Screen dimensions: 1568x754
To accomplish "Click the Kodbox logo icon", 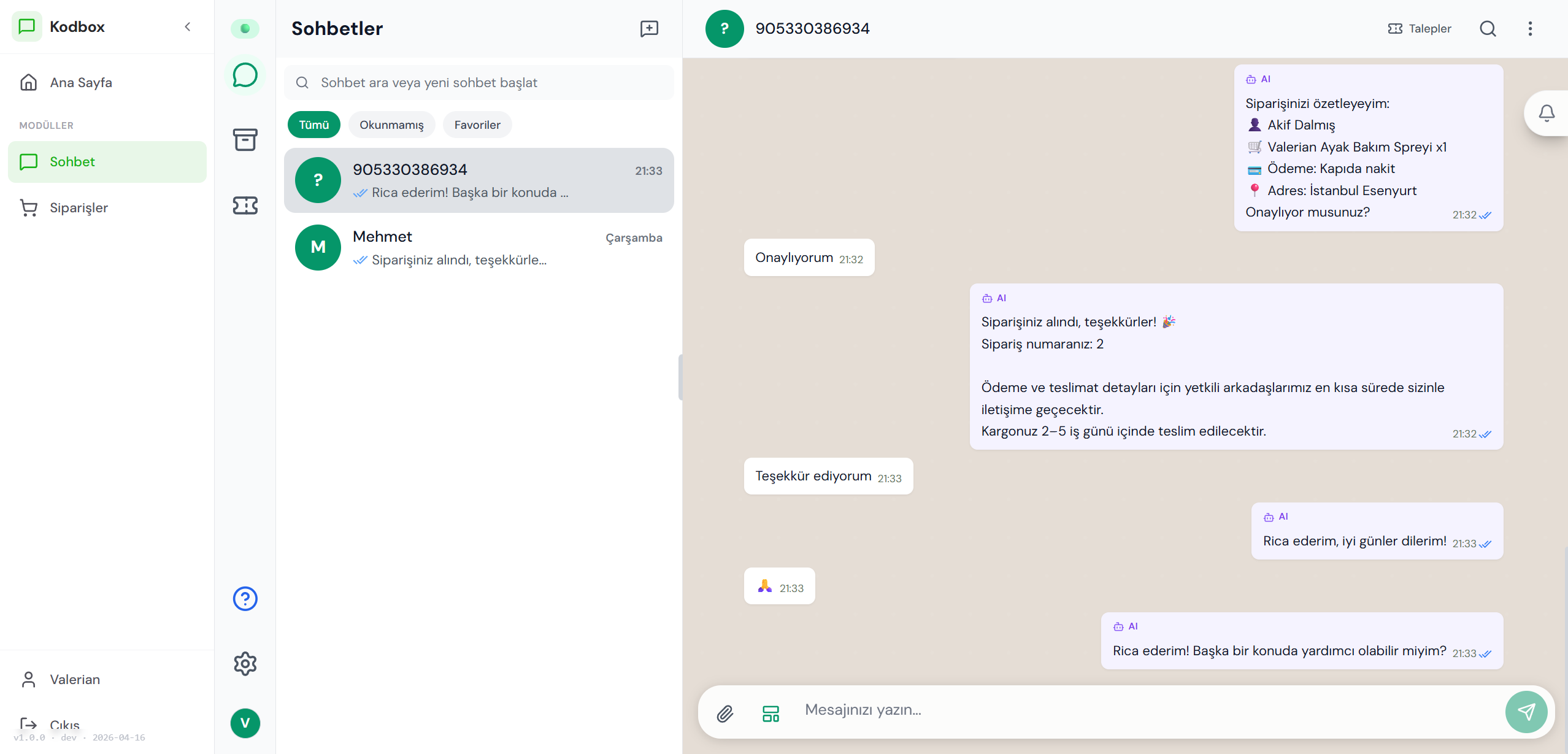I will point(27,26).
